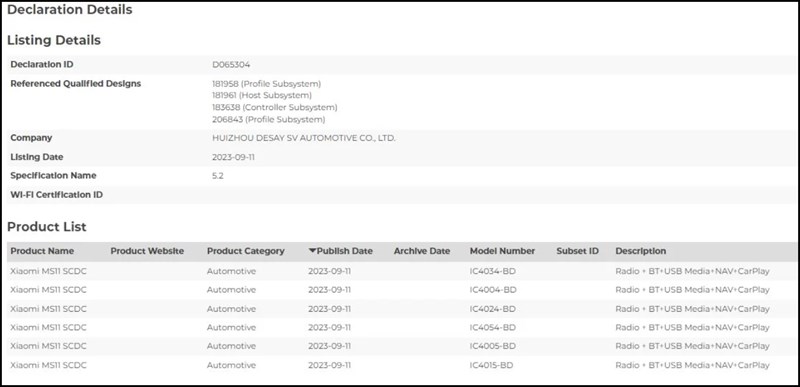Click publish date in IC4054-BD row
This screenshot has height=387, width=800.
coord(329,327)
